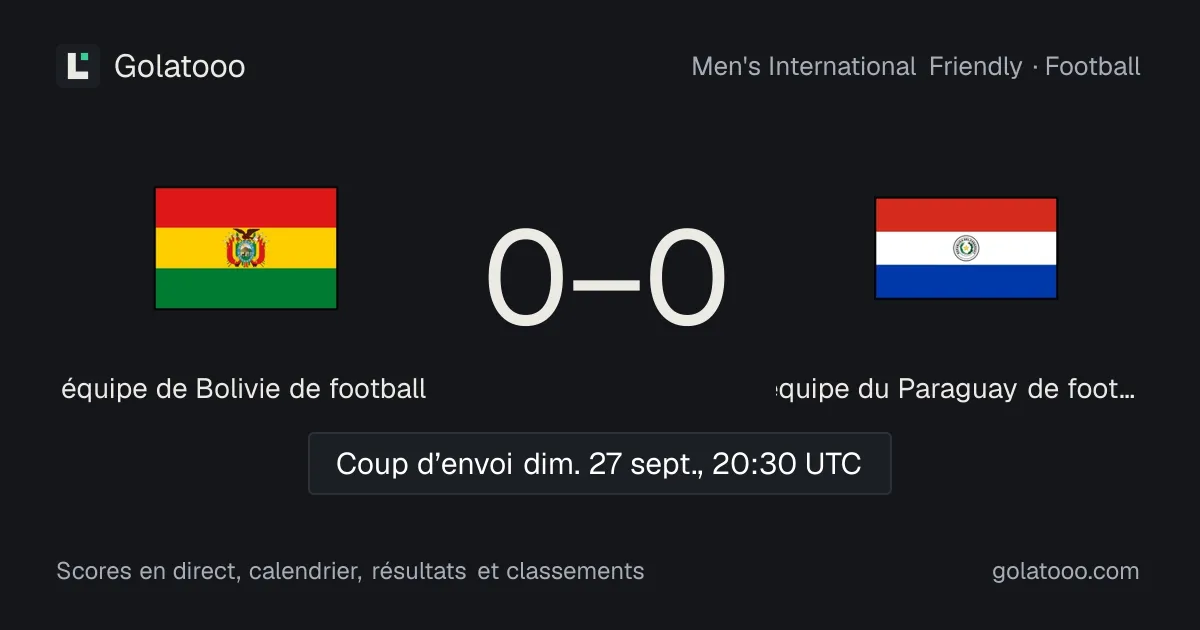Open équipe de Bolivie de football
Viewport: 1200px width, 630px height.
coord(244,388)
